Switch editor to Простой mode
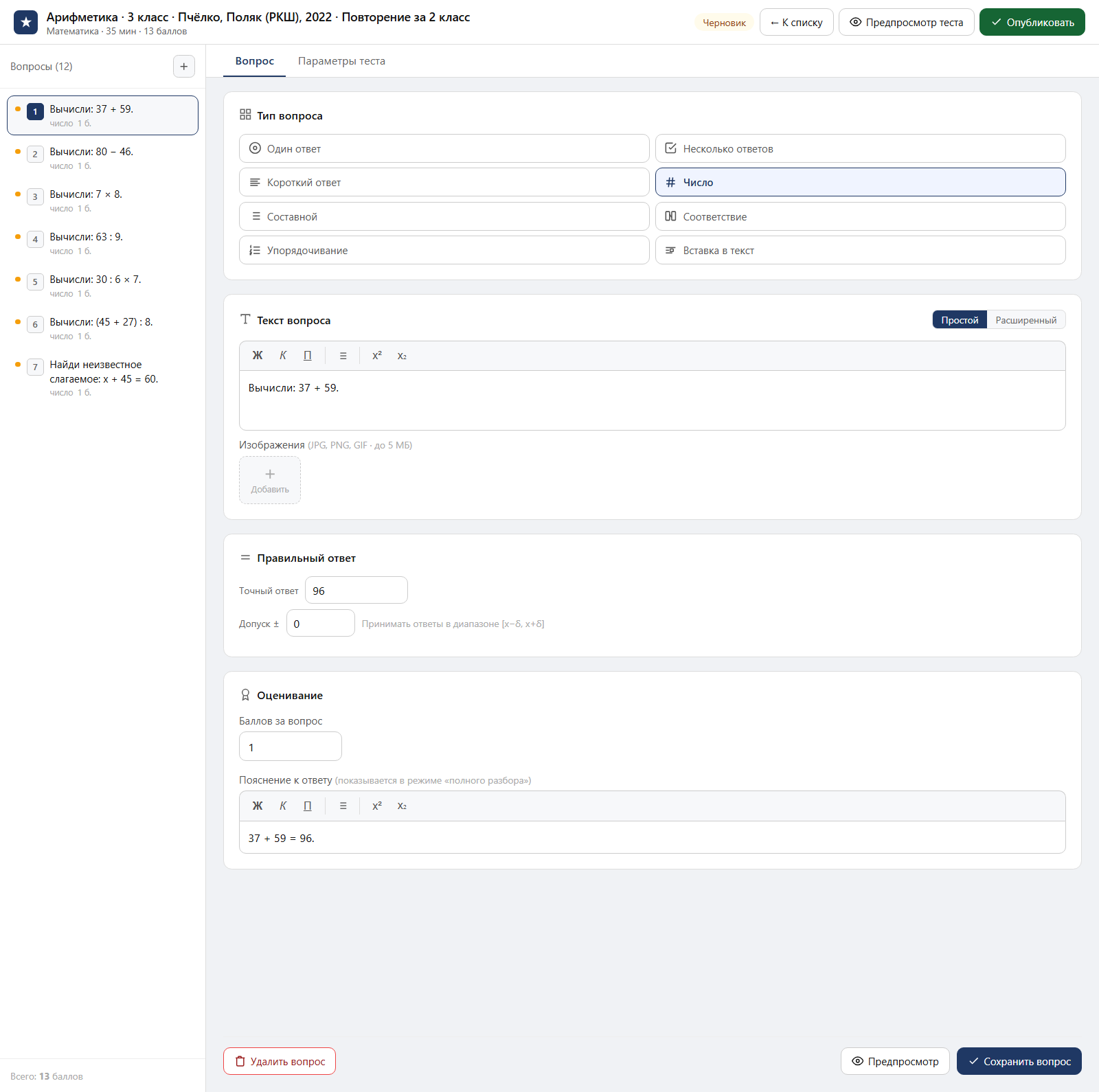The height and width of the screenshot is (1092, 1099). pos(960,320)
